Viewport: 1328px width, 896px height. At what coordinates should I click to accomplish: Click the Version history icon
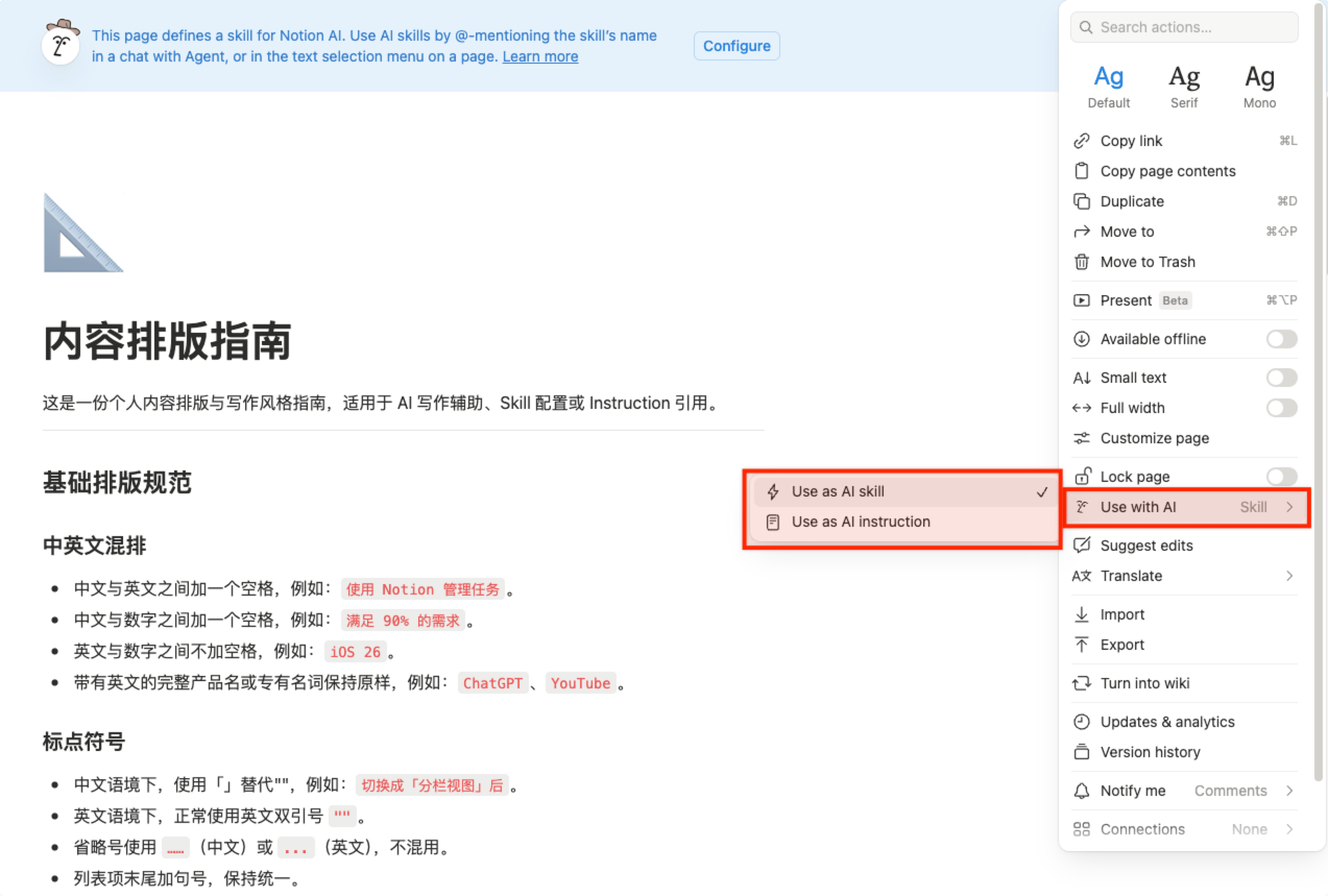(1081, 752)
